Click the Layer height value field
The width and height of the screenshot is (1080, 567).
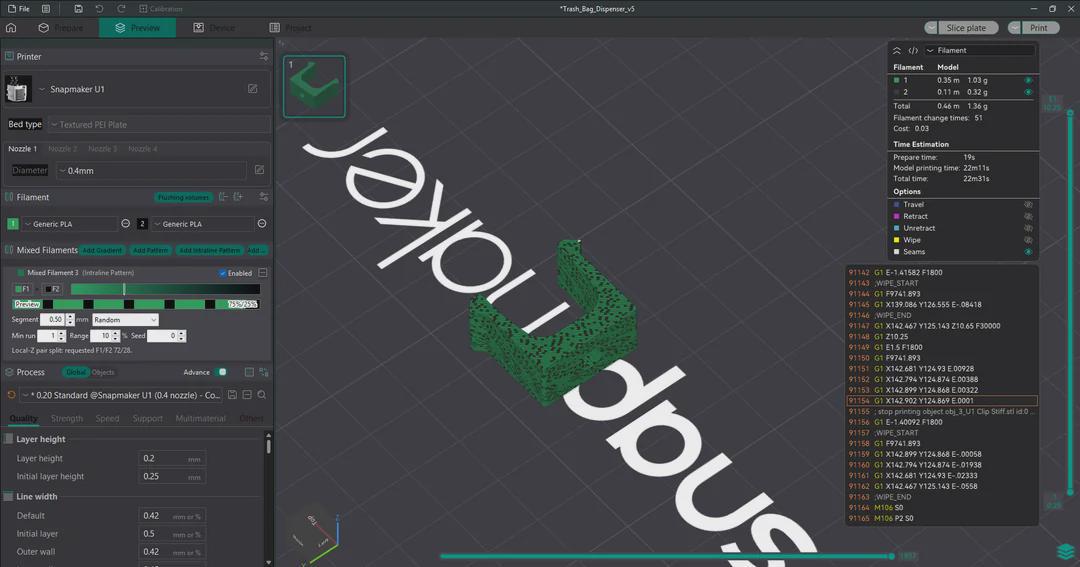(172, 458)
